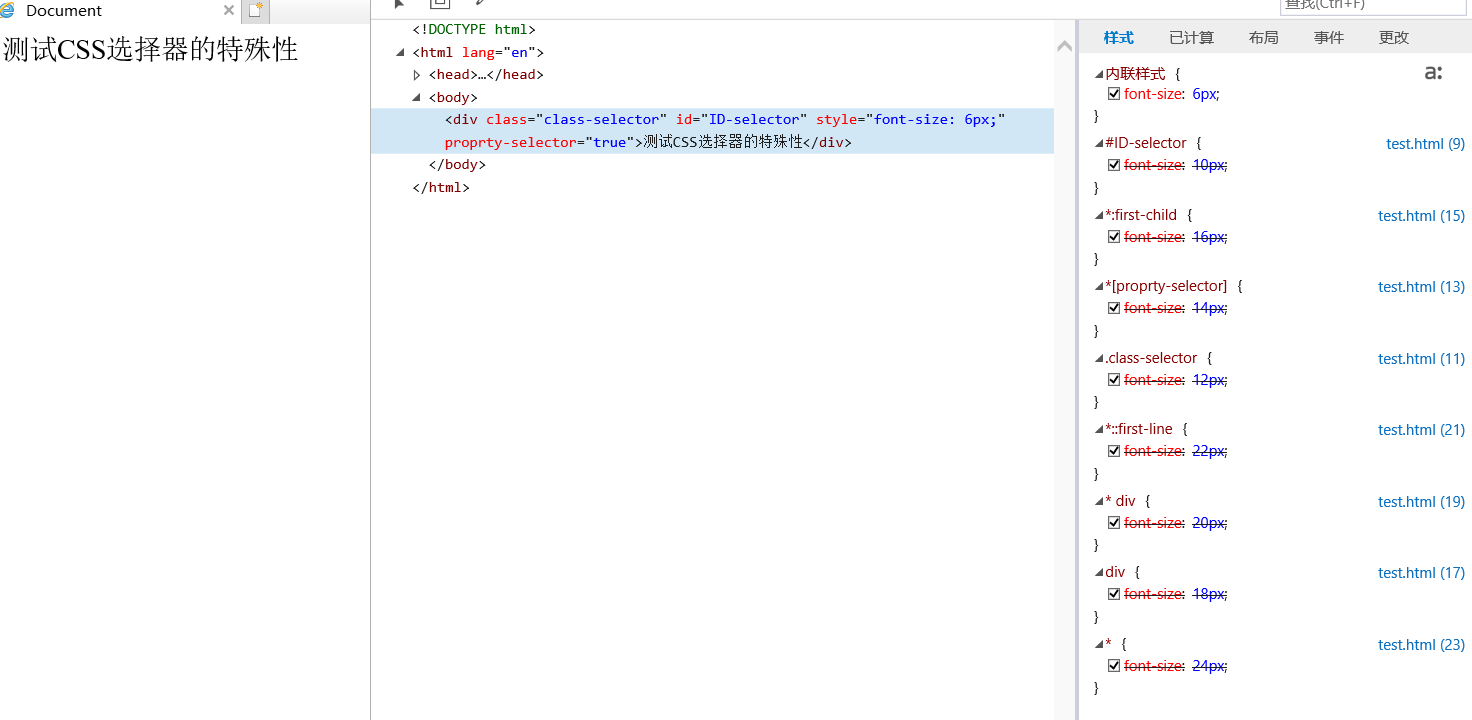Switch to the 已计算 tab
Screen dimensions: 1472x720
1191,37
